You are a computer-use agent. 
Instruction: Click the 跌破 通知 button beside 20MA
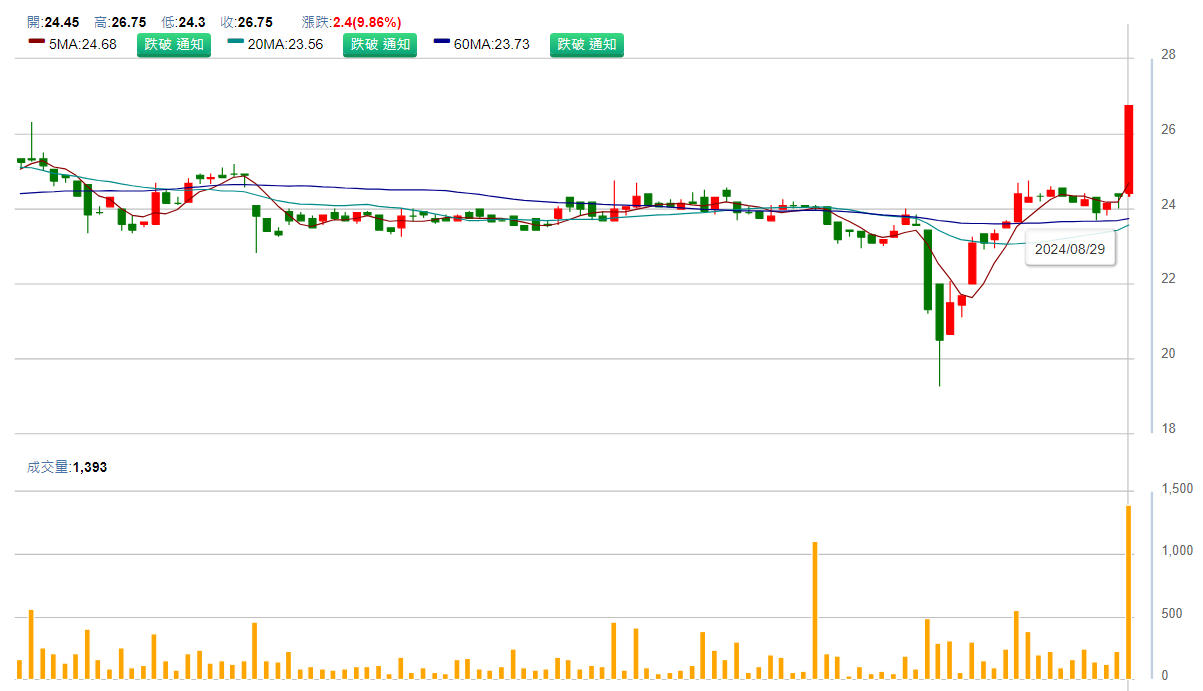tap(379, 44)
